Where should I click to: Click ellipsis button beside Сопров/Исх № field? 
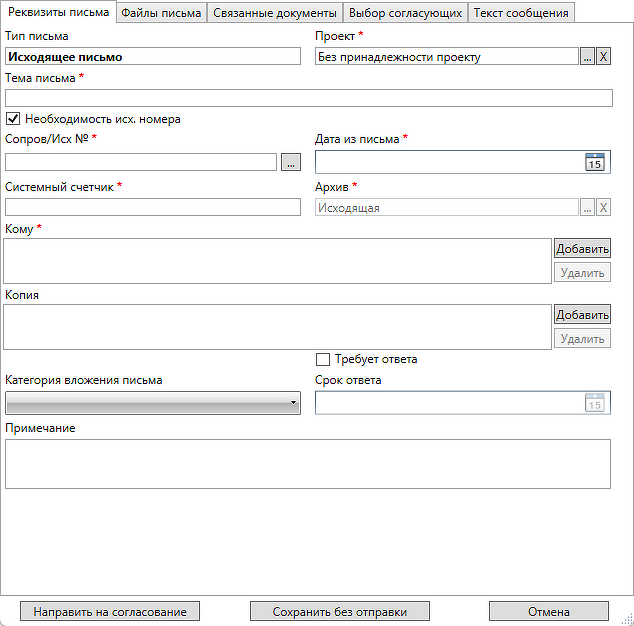click(291, 162)
